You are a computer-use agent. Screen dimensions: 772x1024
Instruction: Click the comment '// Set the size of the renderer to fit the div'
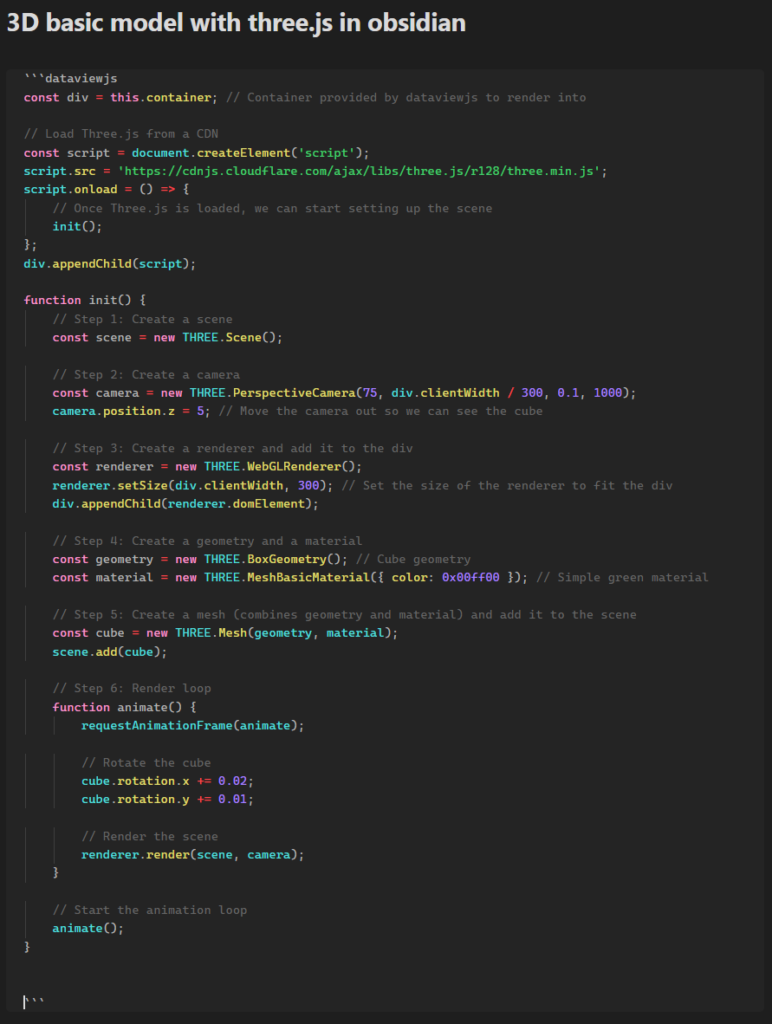tap(507, 486)
